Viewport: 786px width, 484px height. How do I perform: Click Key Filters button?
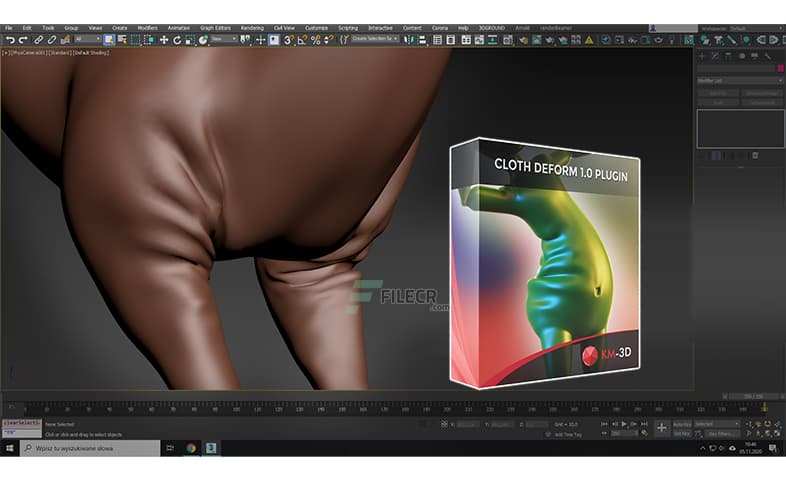(x=721, y=434)
